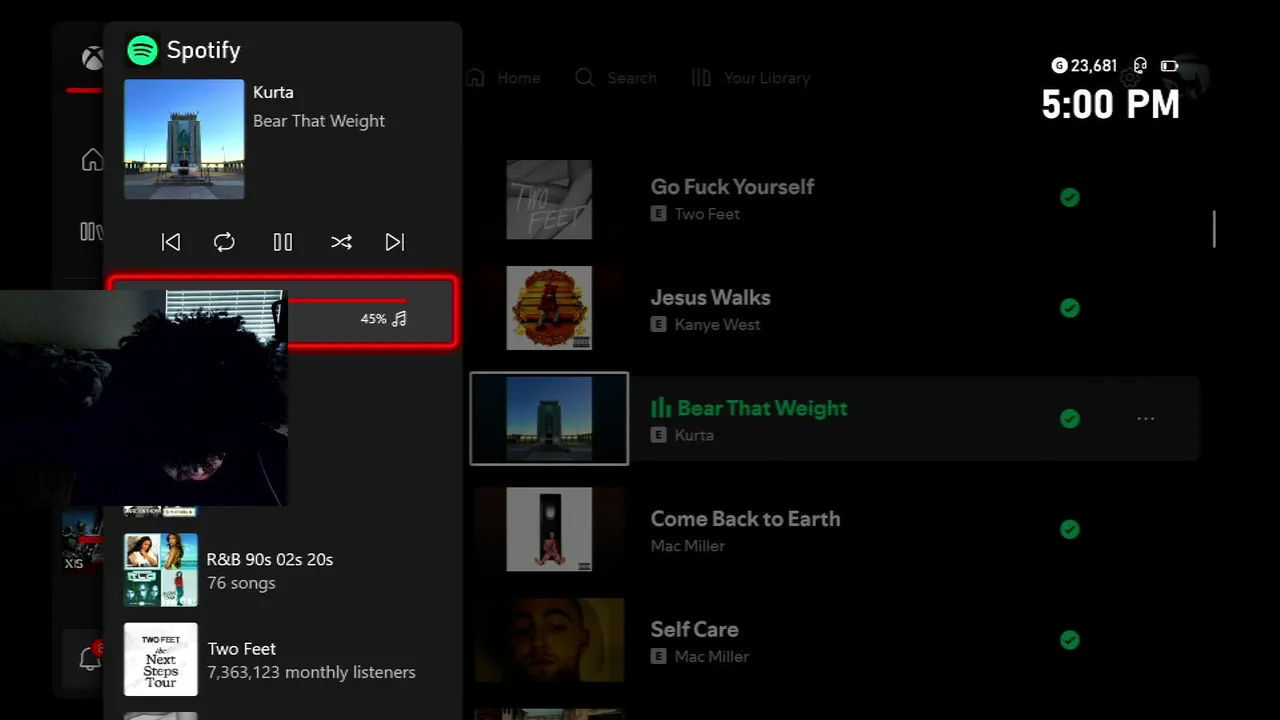Image resolution: width=1280 pixels, height=720 pixels.
Task: Click the green check beside Jesus Walks
Action: pyautogui.click(x=1070, y=308)
